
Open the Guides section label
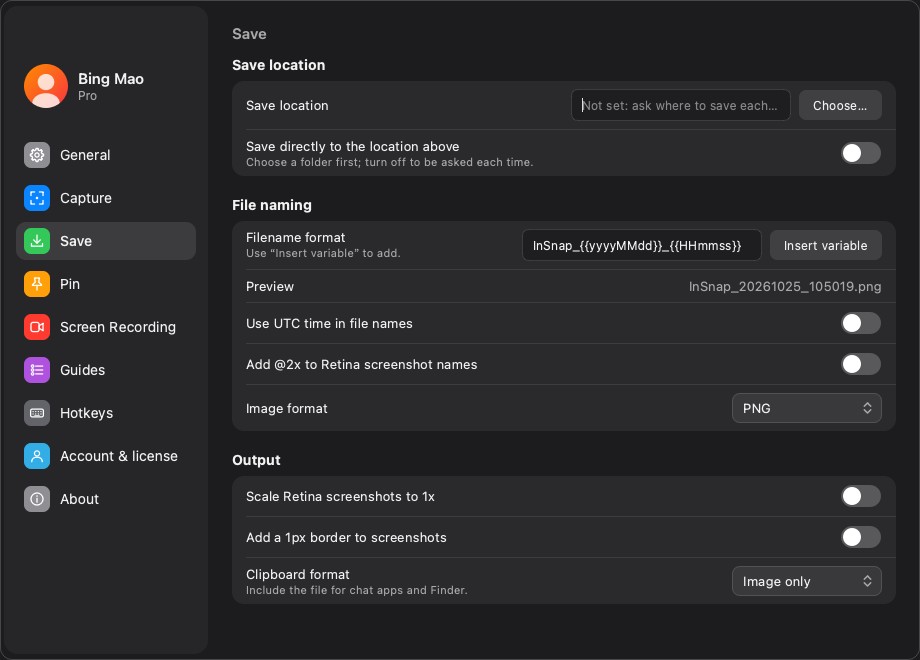coord(83,370)
